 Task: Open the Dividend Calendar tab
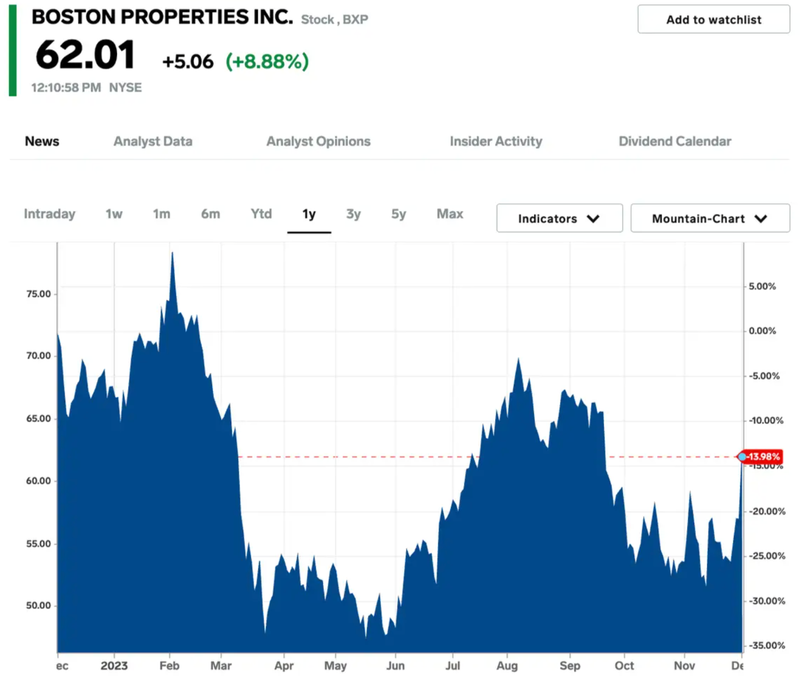(x=675, y=141)
